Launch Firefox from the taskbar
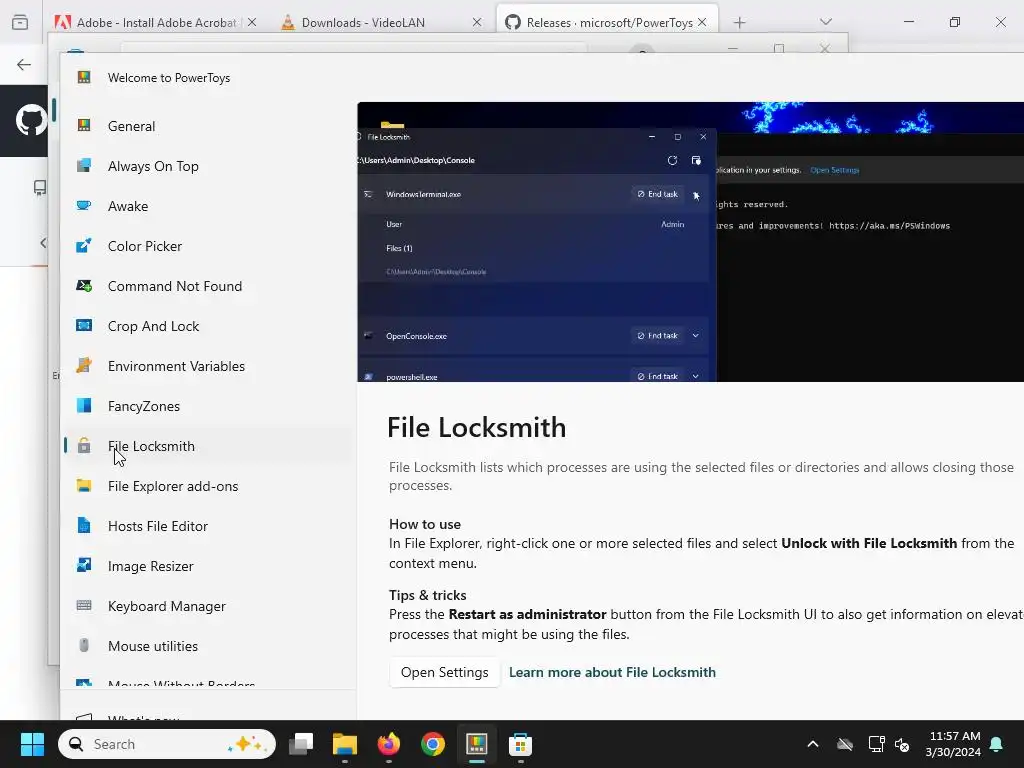This screenshot has height=768, width=1024. click(389, 744)
